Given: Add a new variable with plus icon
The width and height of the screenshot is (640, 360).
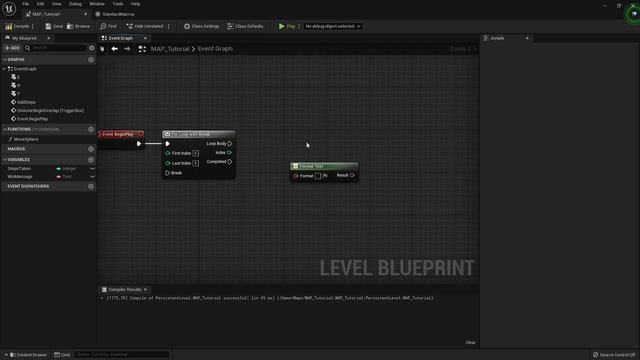Looking at the screenshot, I should (x=91, y=160).
